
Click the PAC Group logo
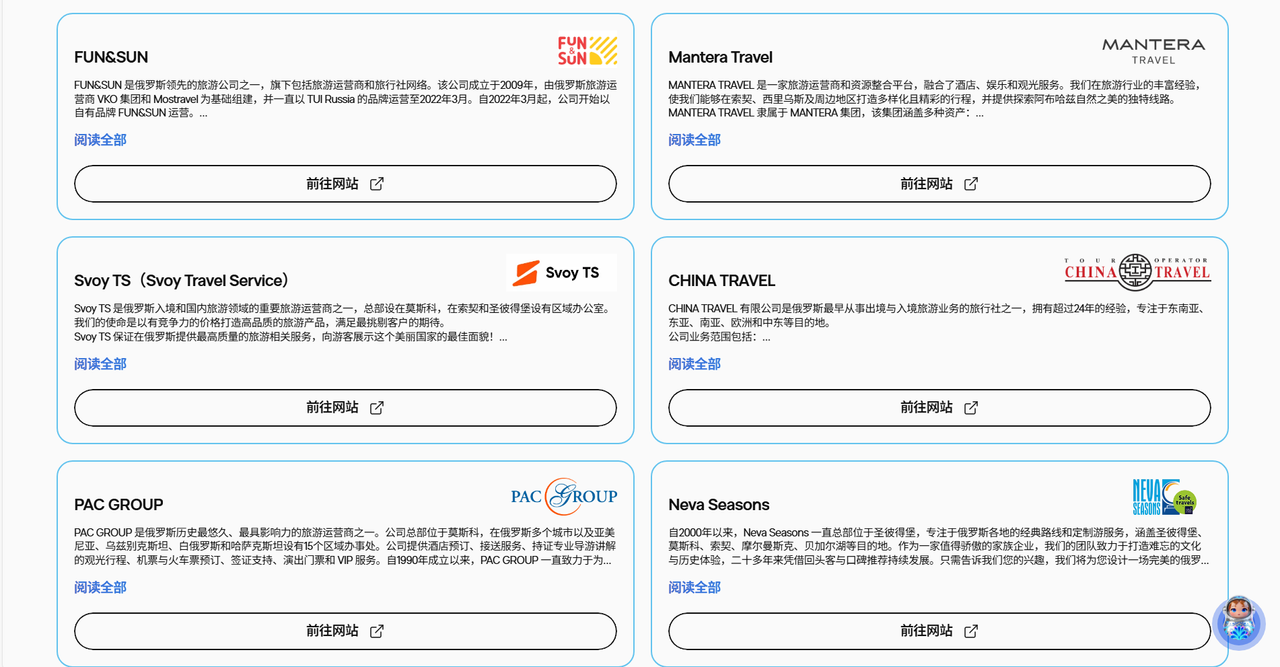[x=564, y=496]
